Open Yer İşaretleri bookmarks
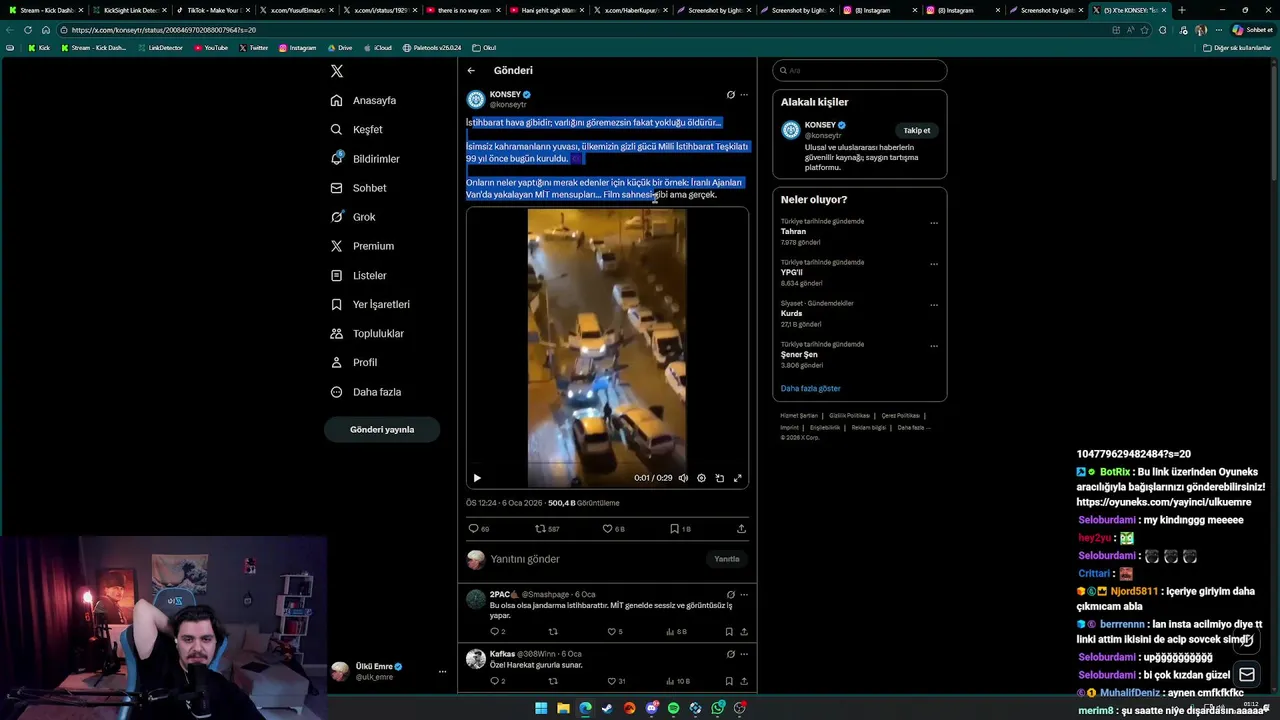1280x720 pixels. [370, 304]
